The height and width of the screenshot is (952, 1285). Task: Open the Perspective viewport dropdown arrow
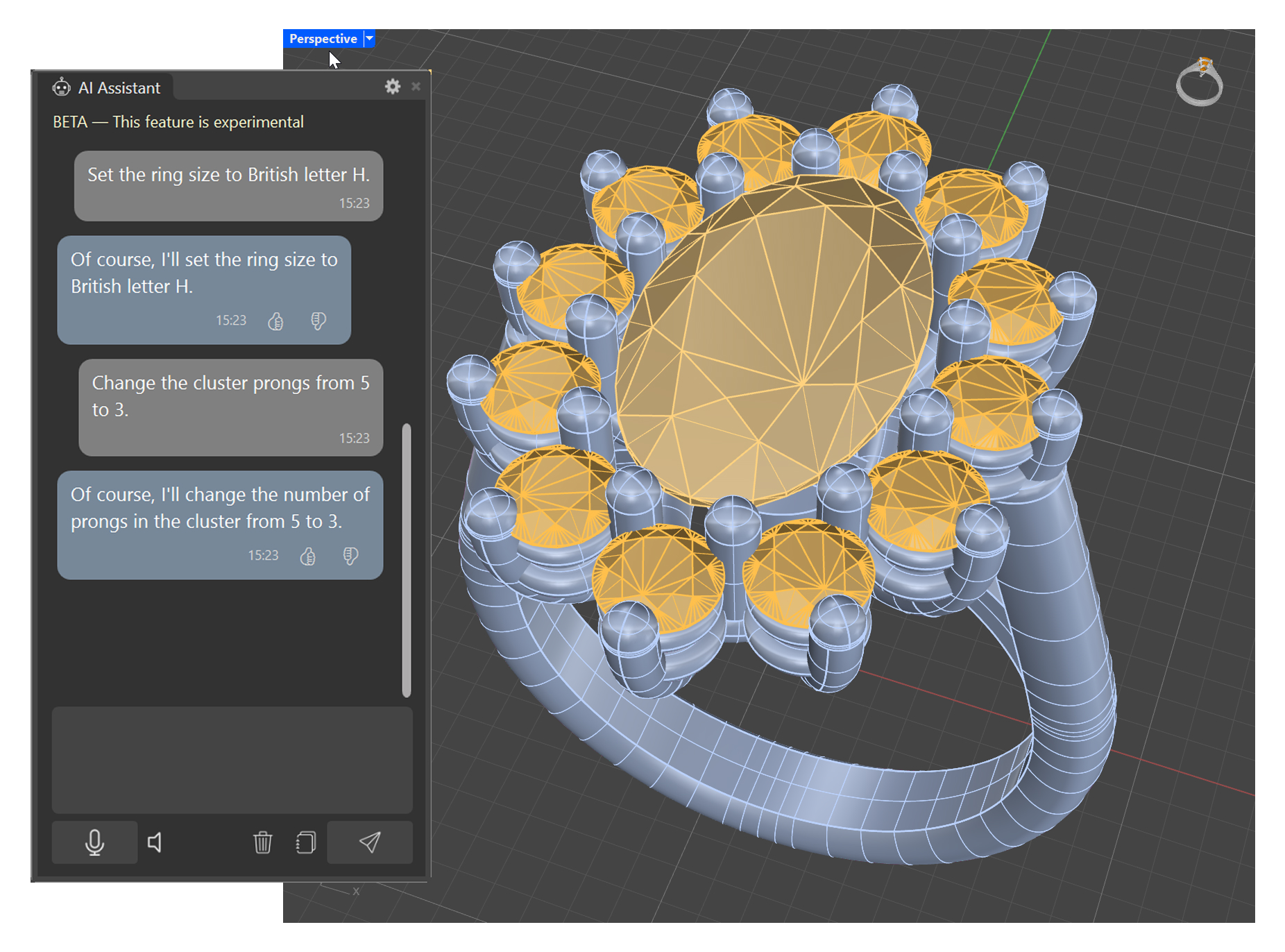tap(370, 39)
